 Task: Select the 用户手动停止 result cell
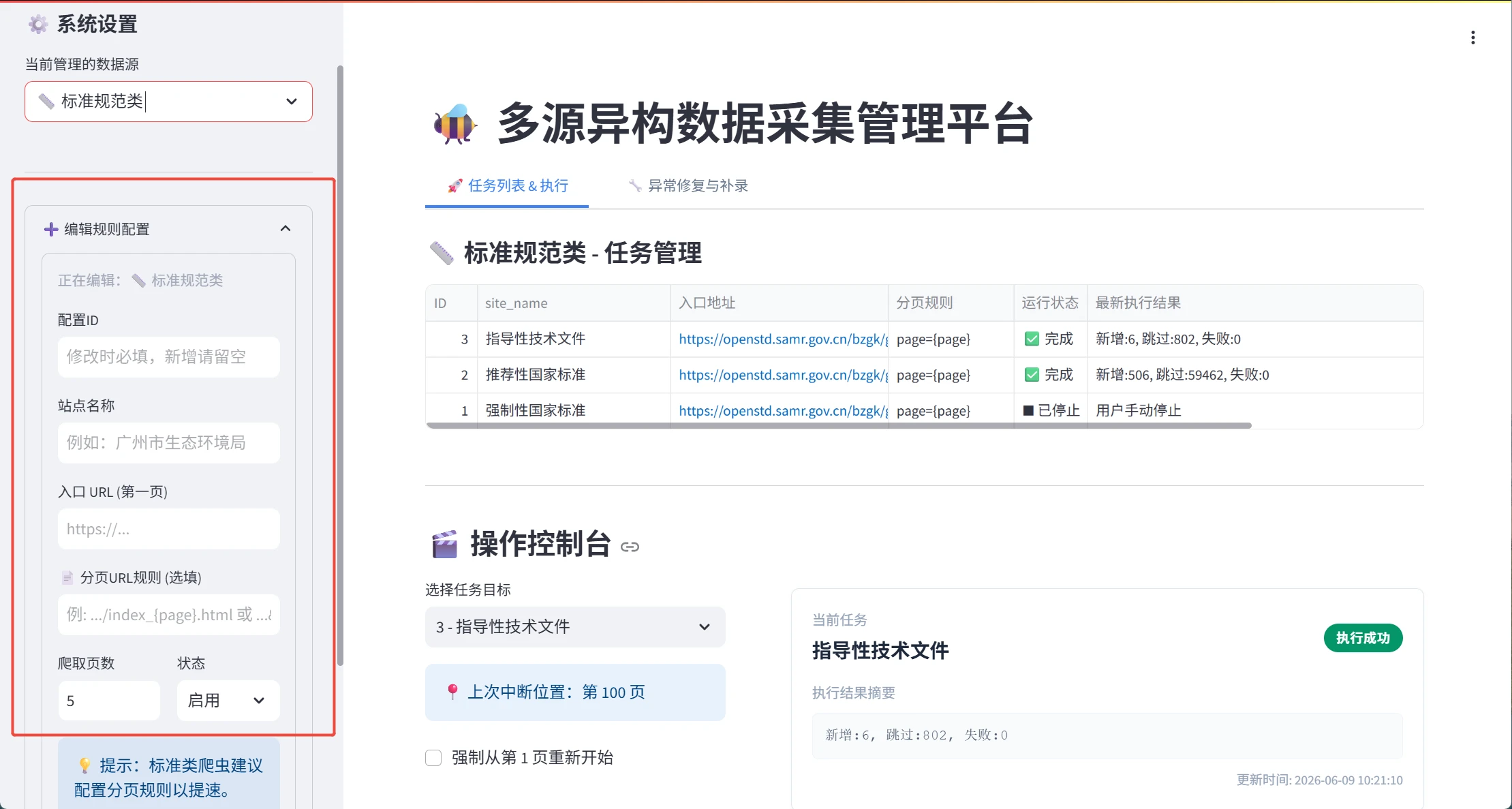pos(1254,410)
